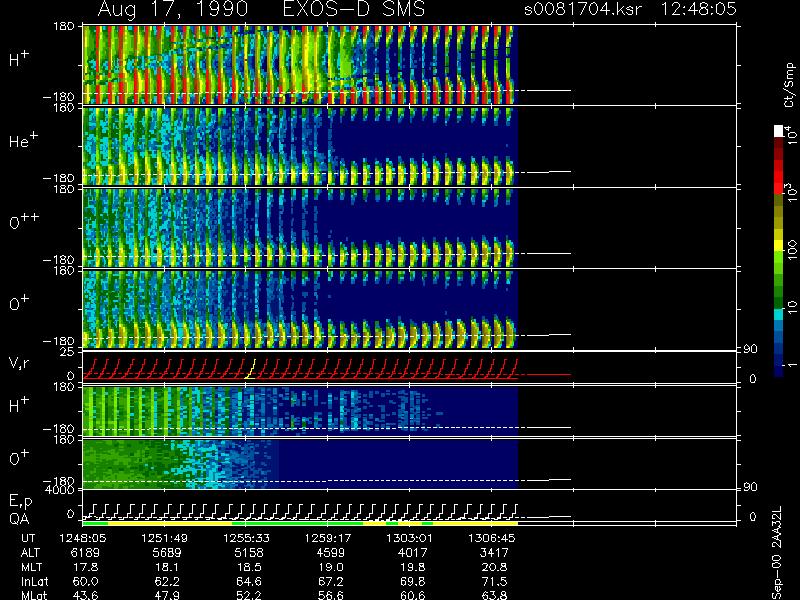
Task: Click the UT value '1306:45'
Action: (x=492, y=538)
